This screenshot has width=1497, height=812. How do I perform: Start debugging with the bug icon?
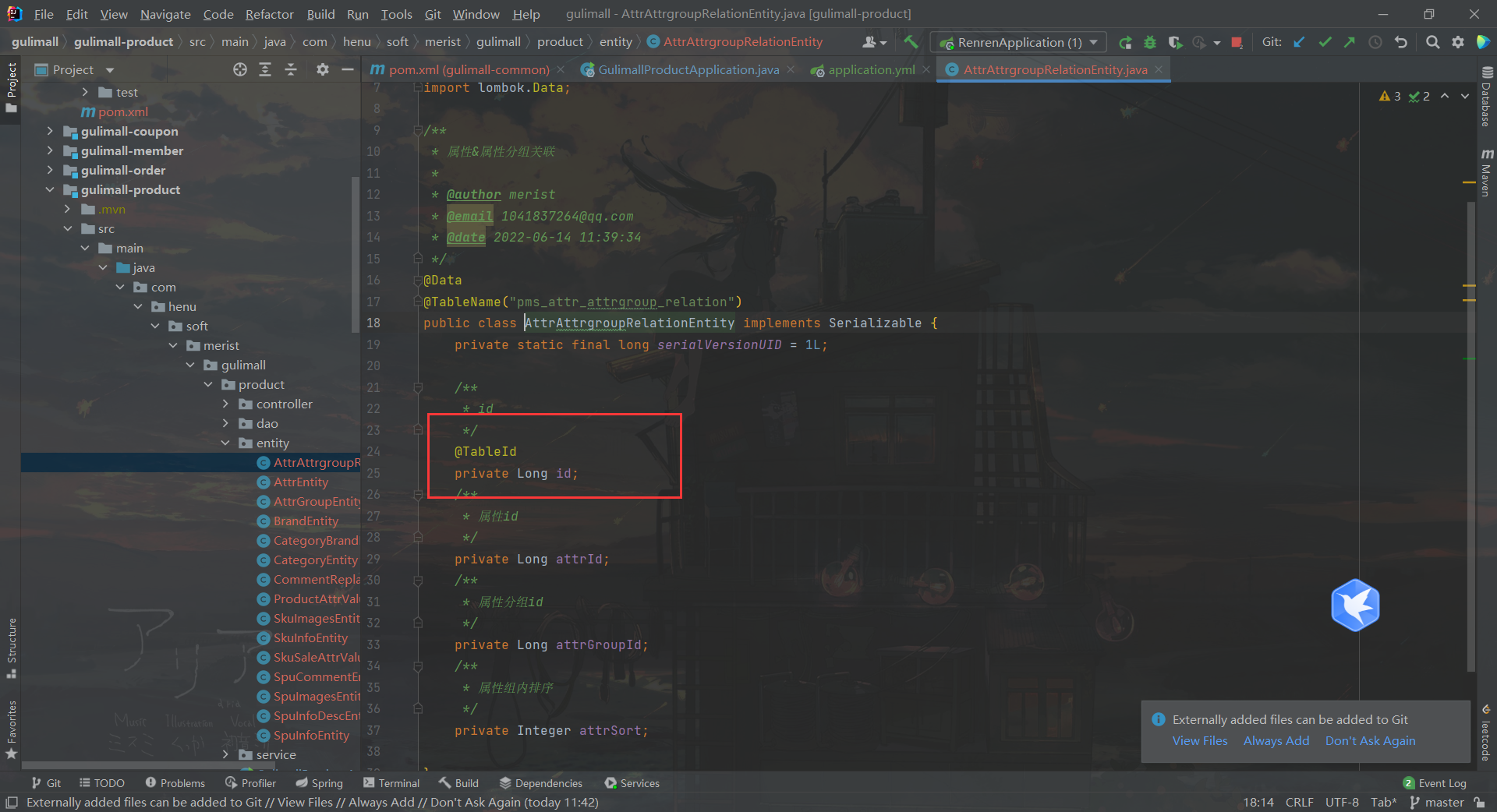(1150, 42)
